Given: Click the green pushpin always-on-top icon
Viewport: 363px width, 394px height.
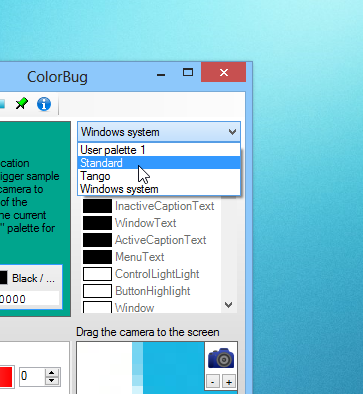Looking at the screenshot, I should (22, 104).
